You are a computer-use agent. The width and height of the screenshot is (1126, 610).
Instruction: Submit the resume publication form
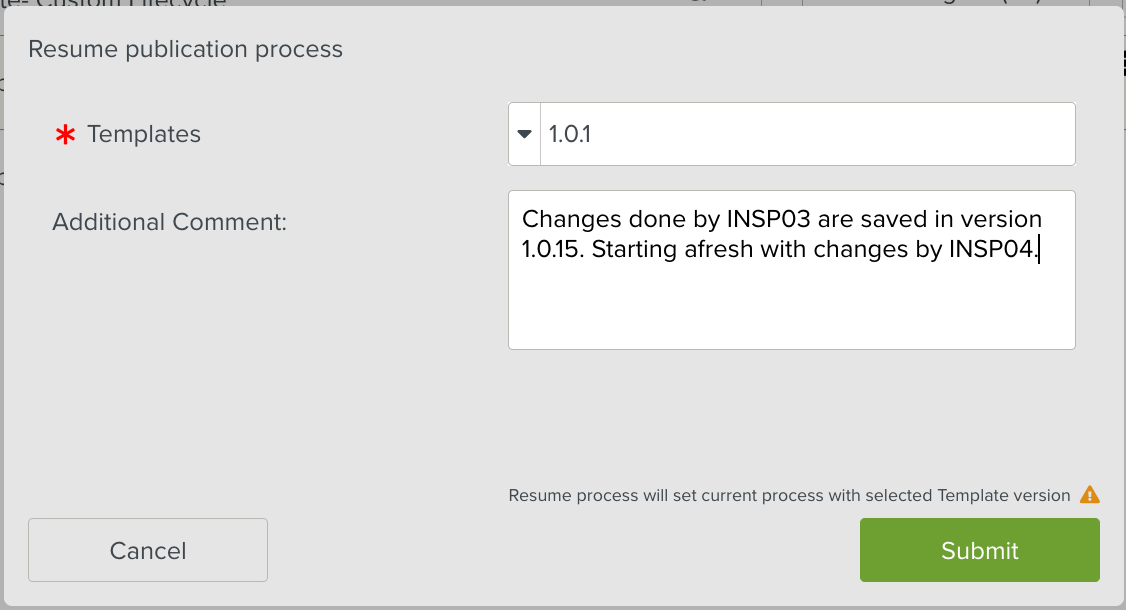pyautogui.click(x=979, y=550)
